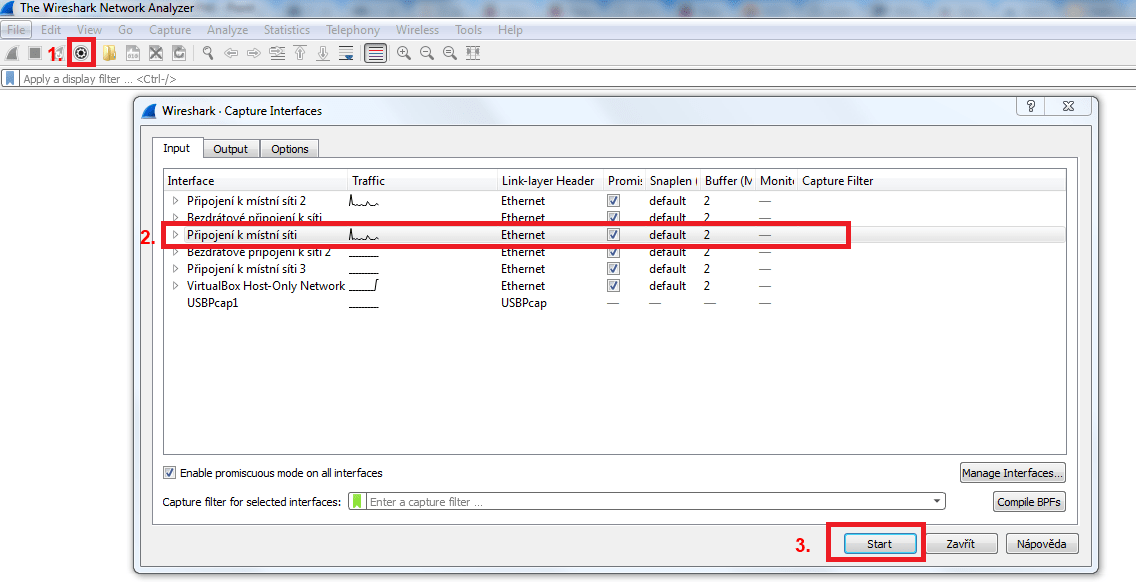The width and height of the screenshot is (1136, 582).
Task: Click the display filter bookmark icon
Action: pos(10,78)
